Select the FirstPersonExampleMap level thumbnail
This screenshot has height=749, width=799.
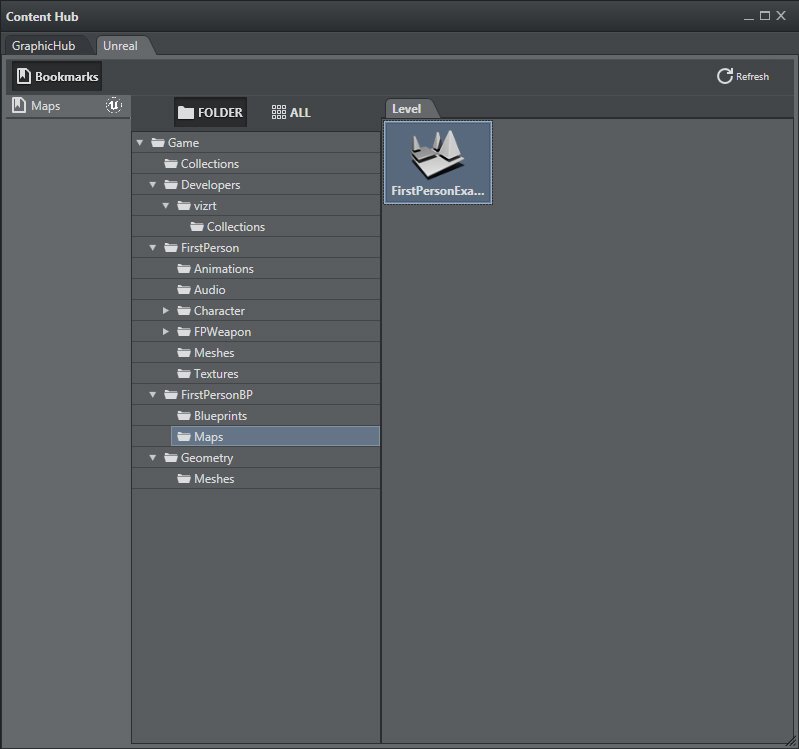click(x=438, y=163)
